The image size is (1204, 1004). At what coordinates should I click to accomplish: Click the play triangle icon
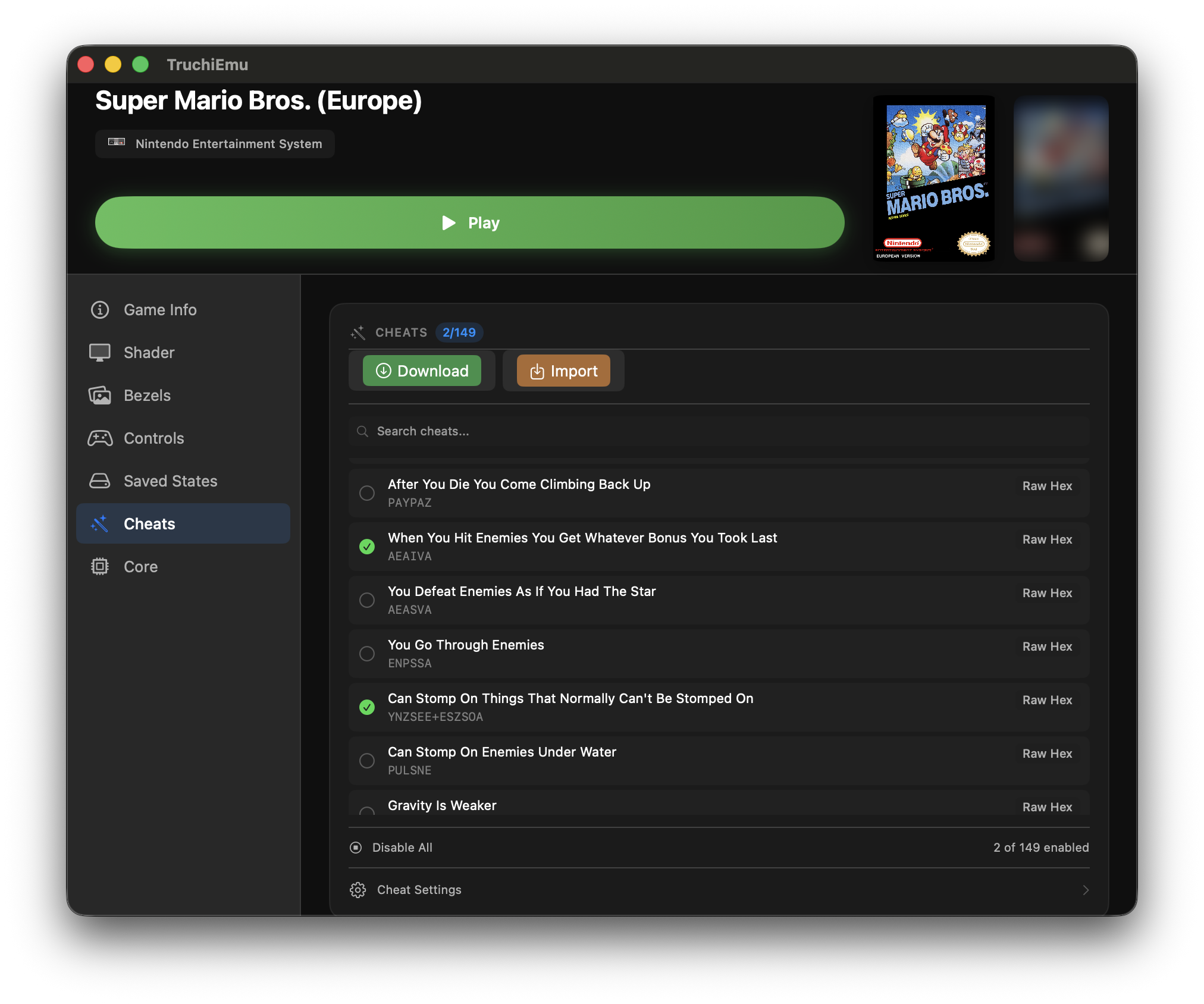click(x=449, y=222)
